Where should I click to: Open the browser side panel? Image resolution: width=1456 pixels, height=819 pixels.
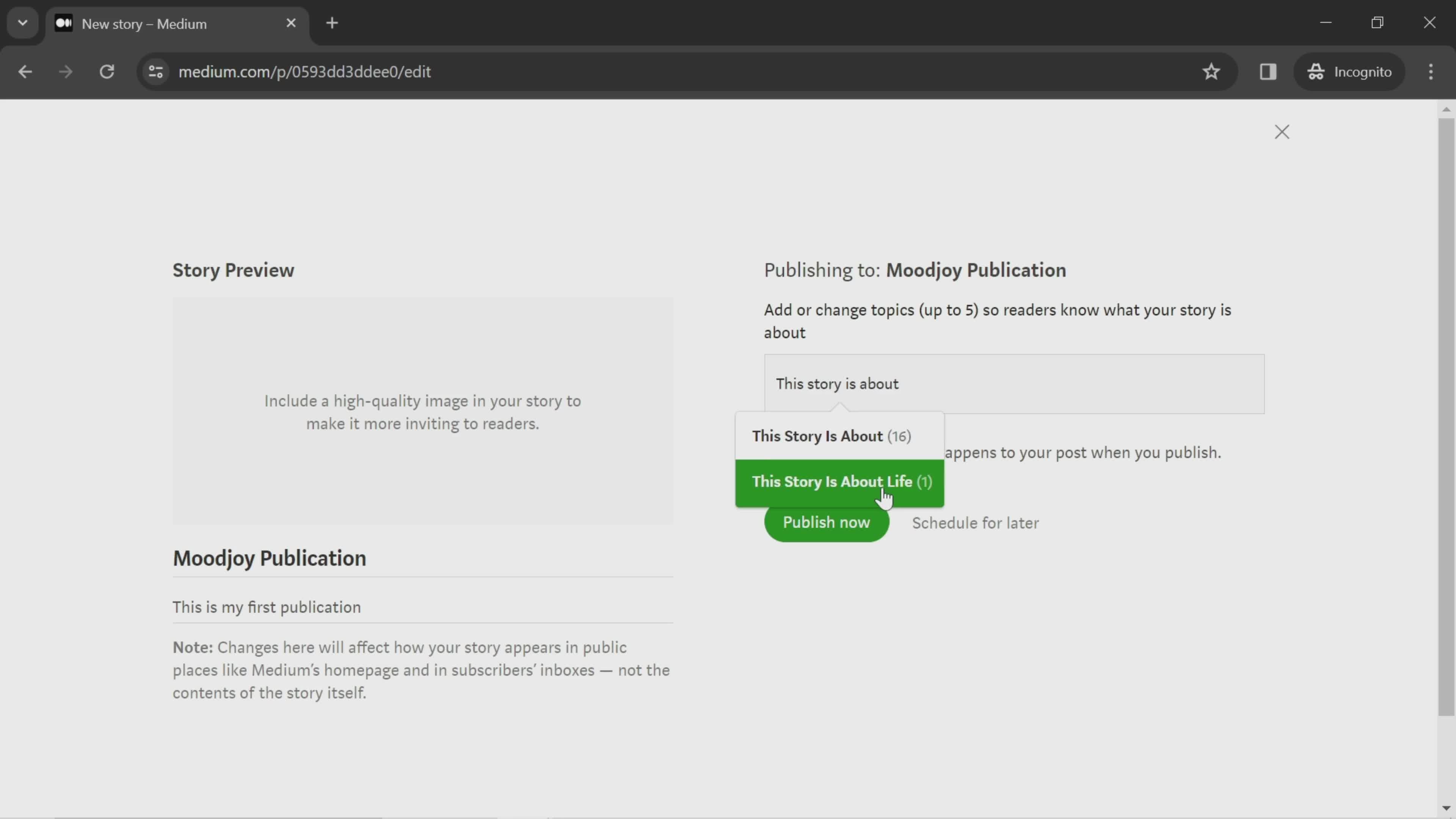pyautogui.click(x=1268, y=72)
